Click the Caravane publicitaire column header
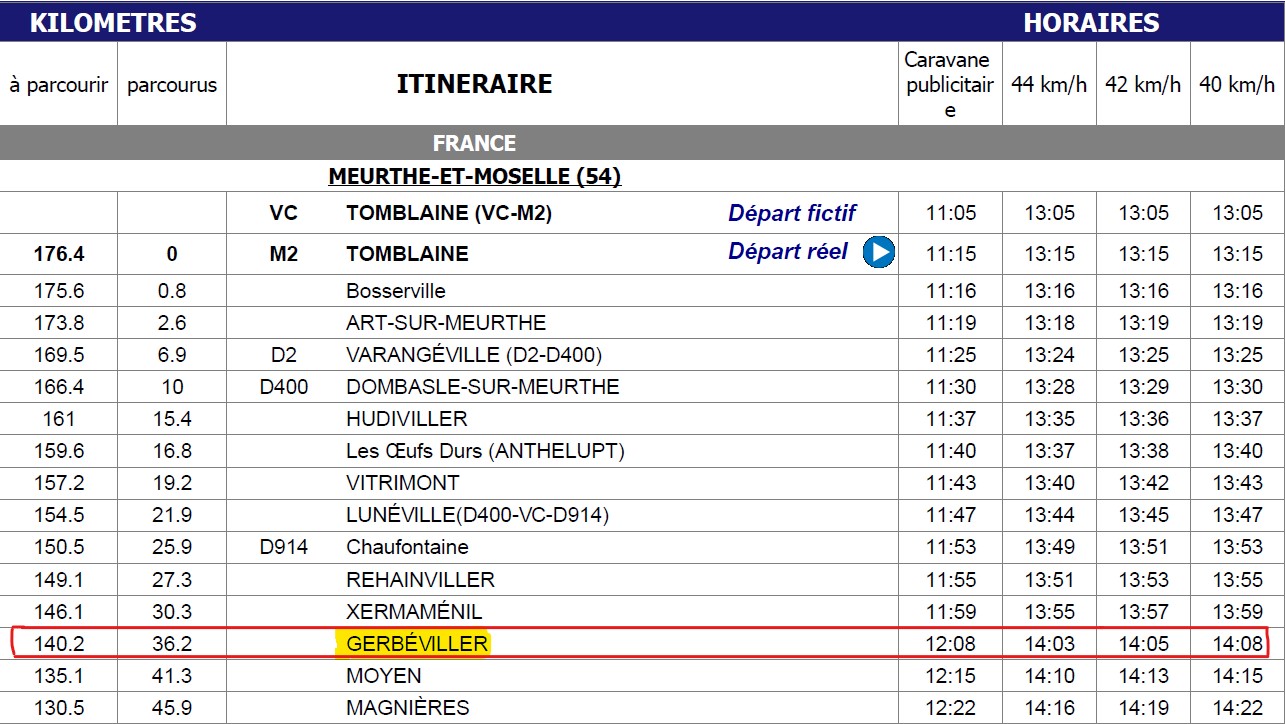Image resolution: width=1285 pixels, height=724 pixels. [950, 84]
